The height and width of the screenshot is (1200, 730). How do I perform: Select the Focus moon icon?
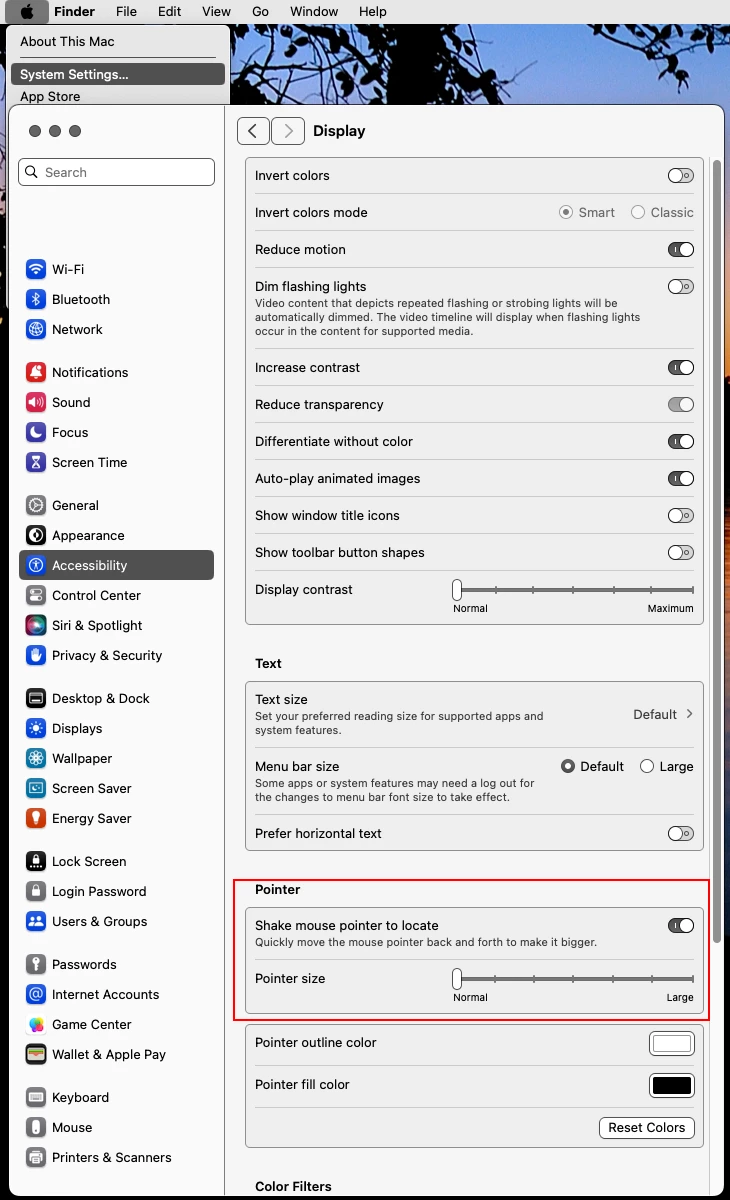(36, 432)
